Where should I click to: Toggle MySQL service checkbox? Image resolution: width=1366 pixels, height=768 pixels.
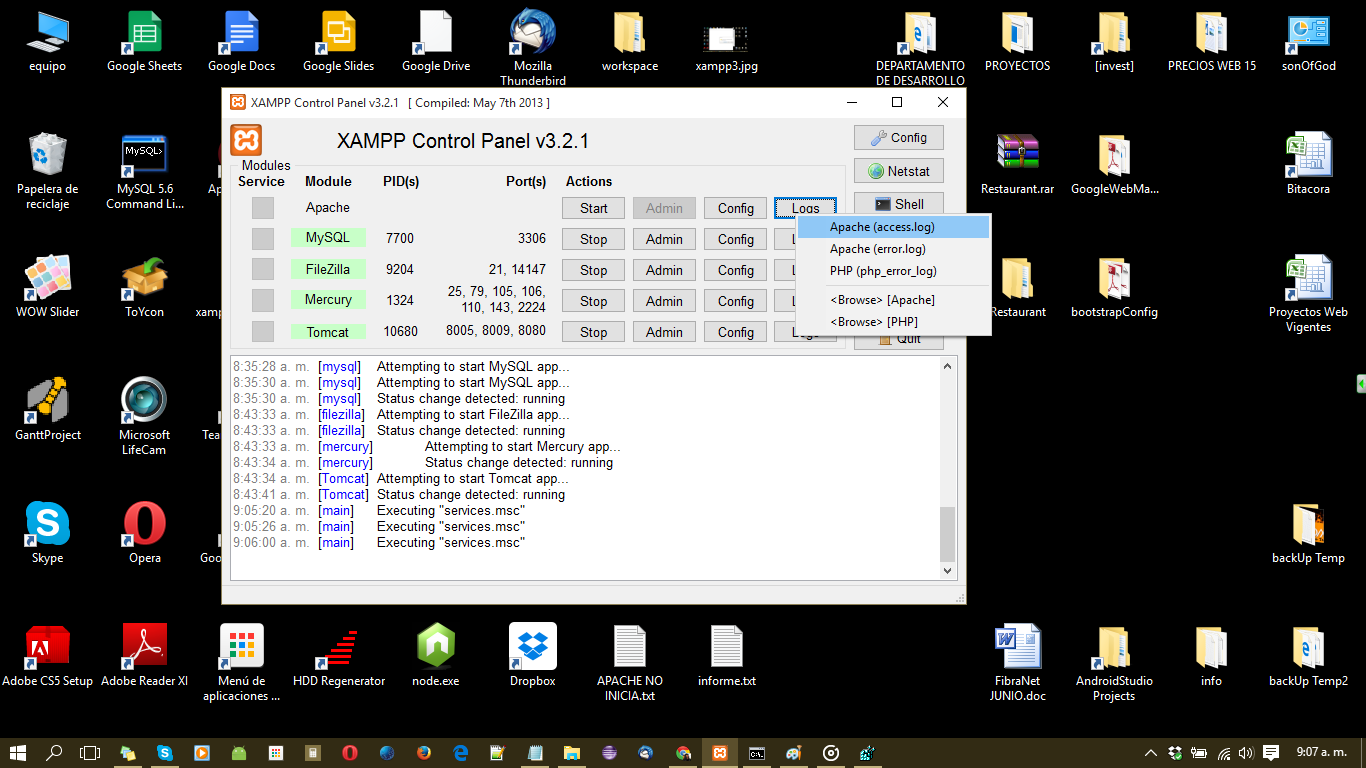click(x=262, y=239)
